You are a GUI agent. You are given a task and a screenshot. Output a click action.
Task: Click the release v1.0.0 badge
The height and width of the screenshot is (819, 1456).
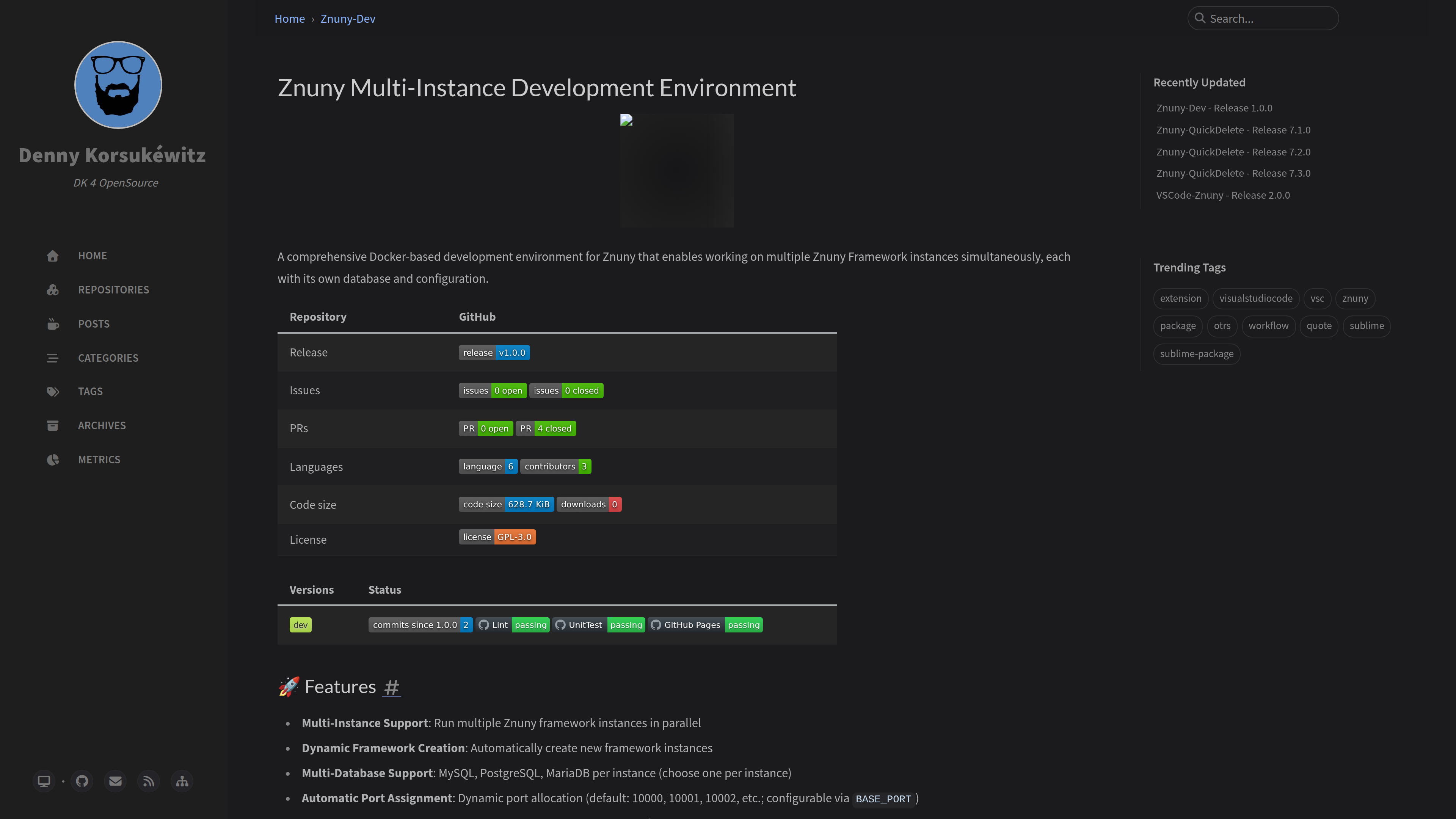[x=494, y=353]
